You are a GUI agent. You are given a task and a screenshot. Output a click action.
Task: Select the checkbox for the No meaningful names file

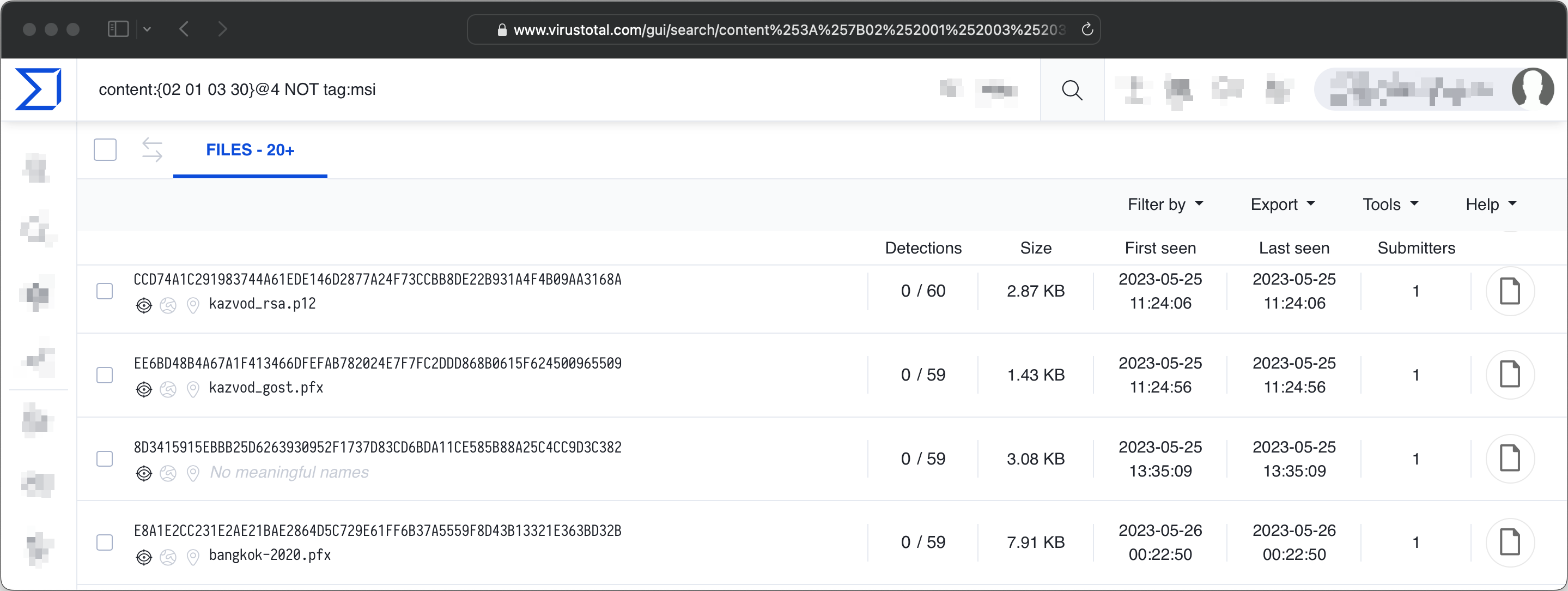point(105,459)
